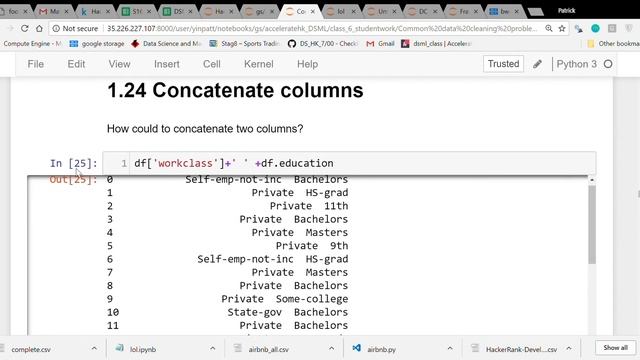Click output row 'State-gov Bachelors'
The image size is (640, 360).
point(288,312)
